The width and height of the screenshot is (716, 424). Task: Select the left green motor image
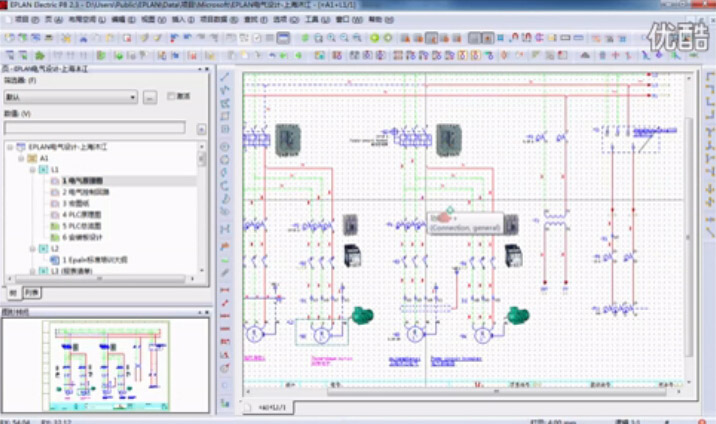pos(363,315)
